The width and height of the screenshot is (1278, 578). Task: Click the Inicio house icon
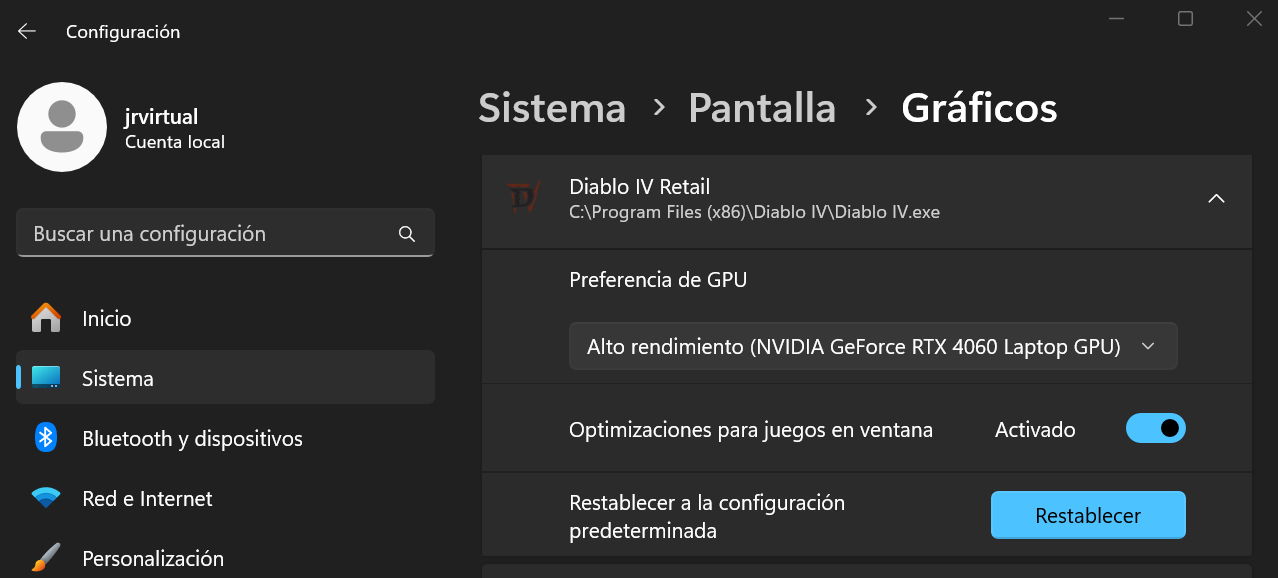pyautogui.click(x=46, y=319)
